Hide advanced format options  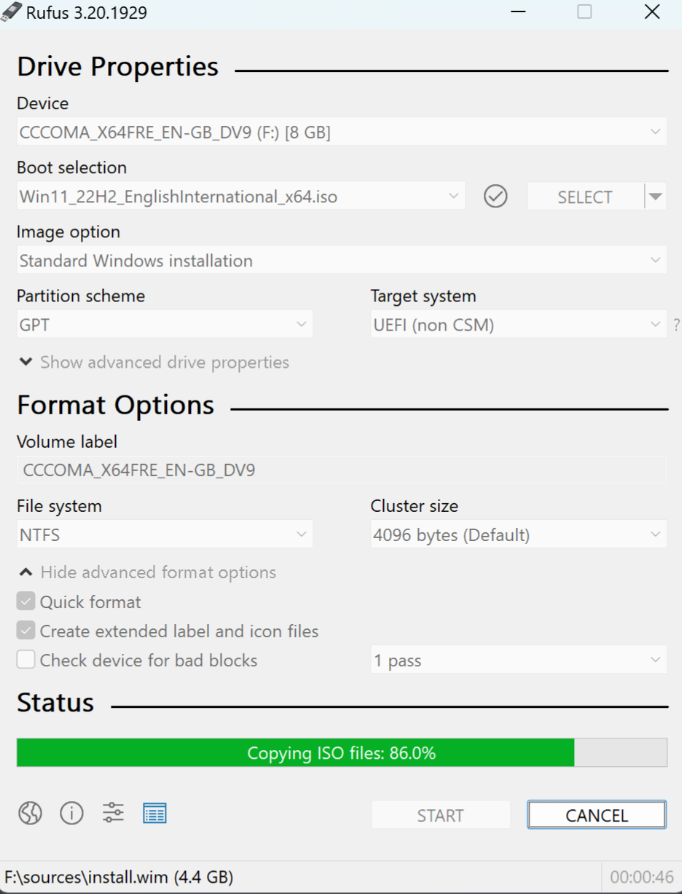click(147, 573)
